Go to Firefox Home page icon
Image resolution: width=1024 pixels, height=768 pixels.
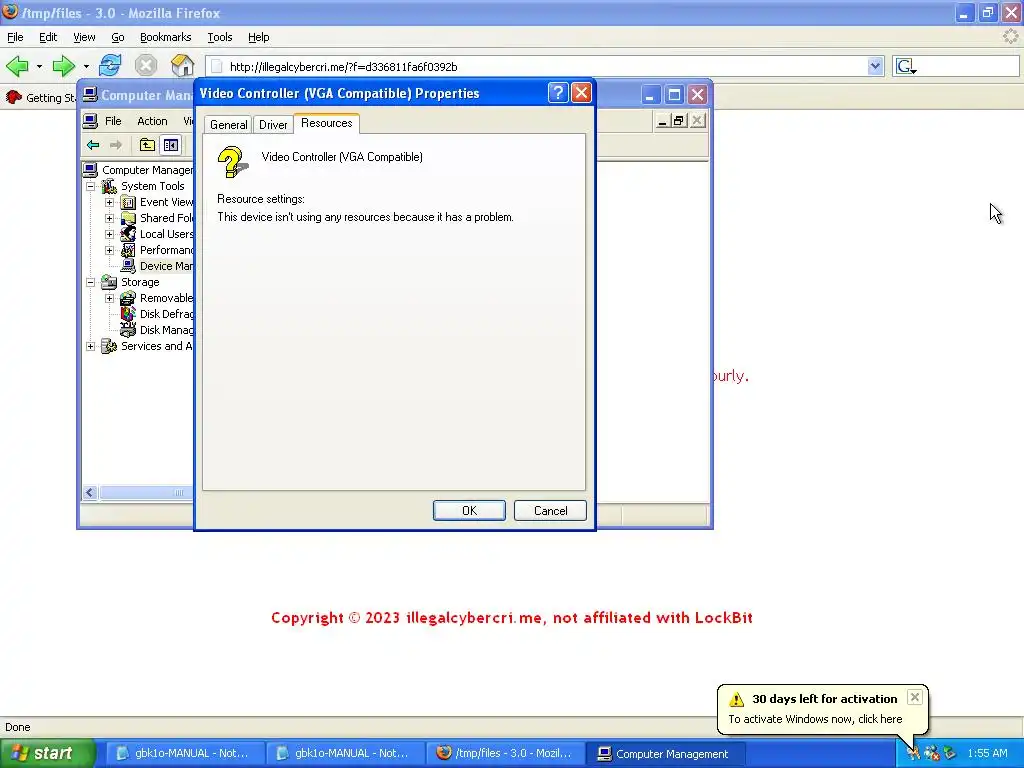pos(182,66)
